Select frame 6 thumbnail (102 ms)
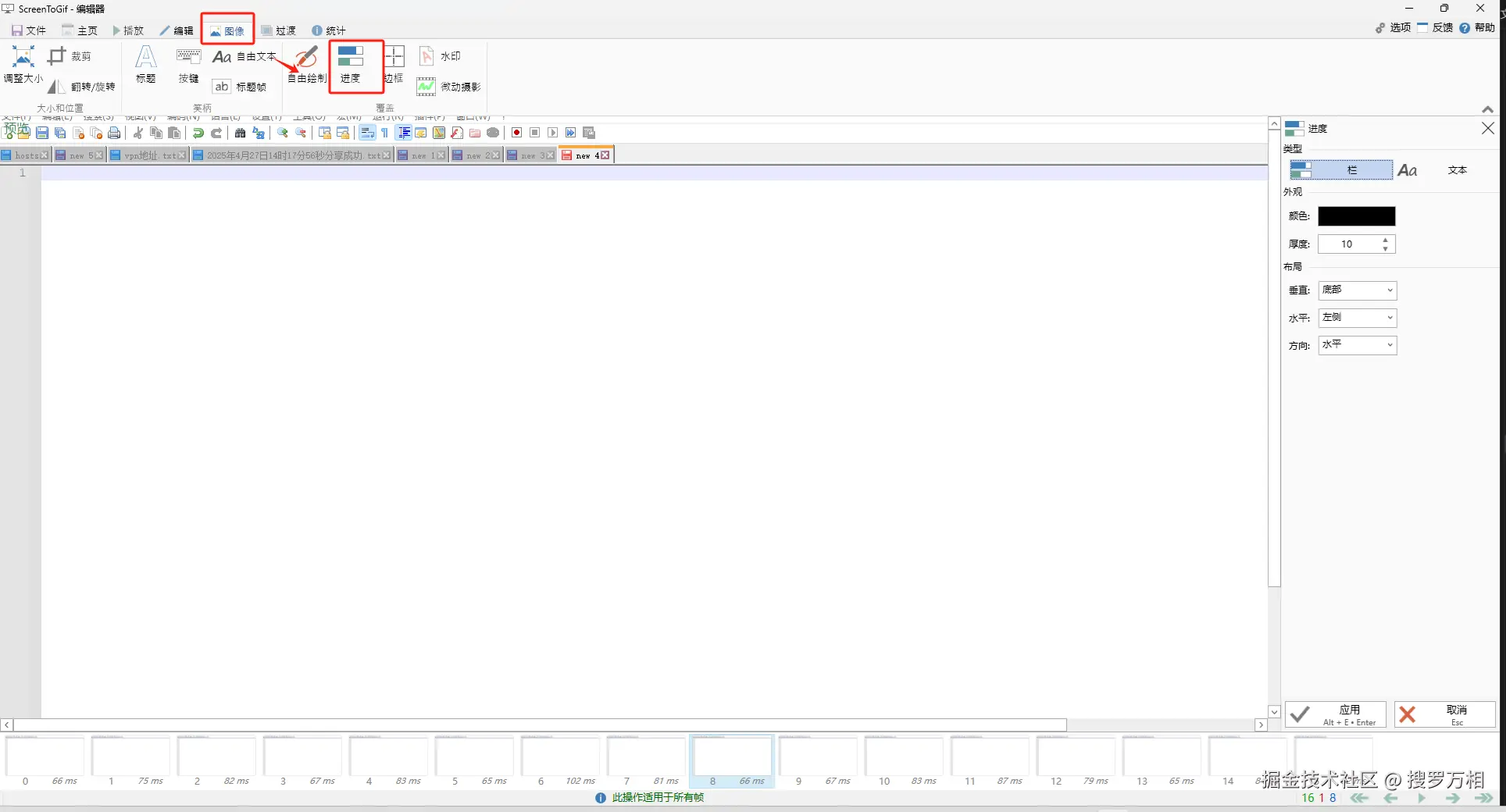The image size is (1506, 812). tap(561, 761)
